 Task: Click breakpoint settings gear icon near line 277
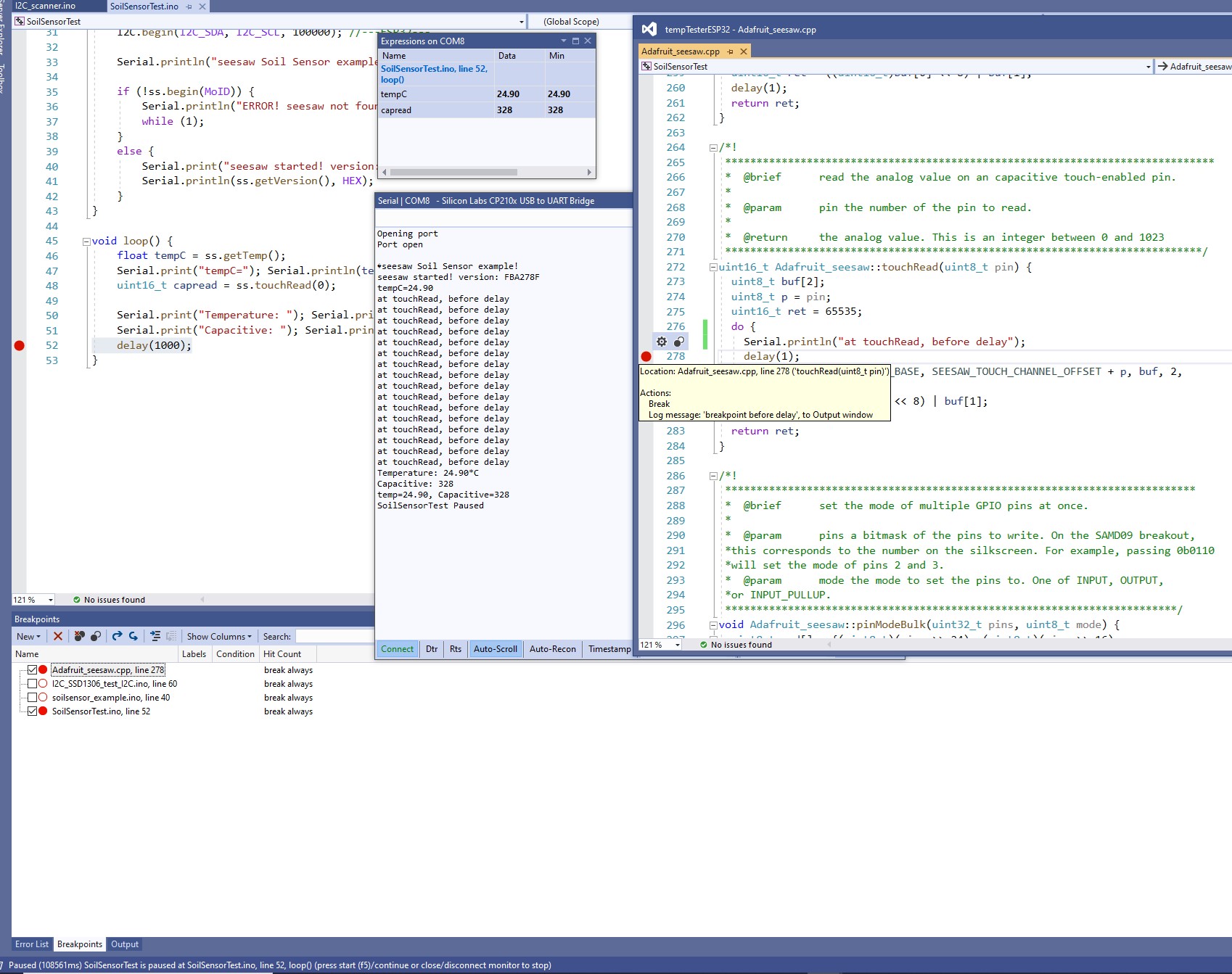pyautogui.click(x=662, y=342)
